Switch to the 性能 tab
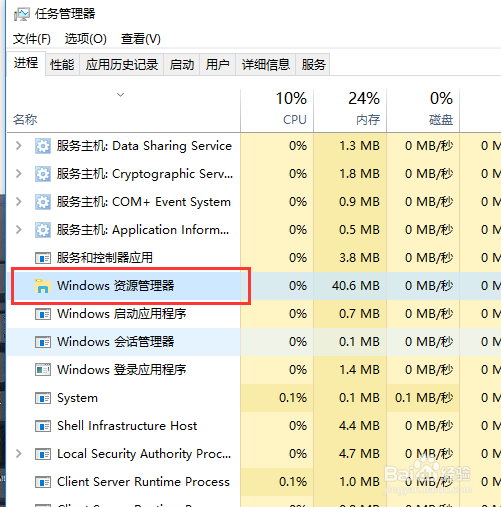Screen dimensions: 501x507 click(x=62, y=65)
